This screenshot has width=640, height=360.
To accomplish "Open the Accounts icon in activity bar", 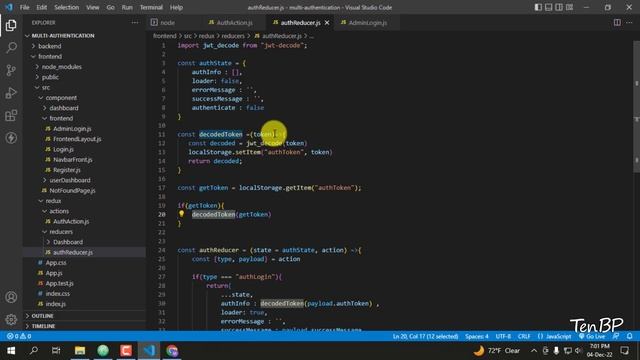I will [x=11, y=297].
